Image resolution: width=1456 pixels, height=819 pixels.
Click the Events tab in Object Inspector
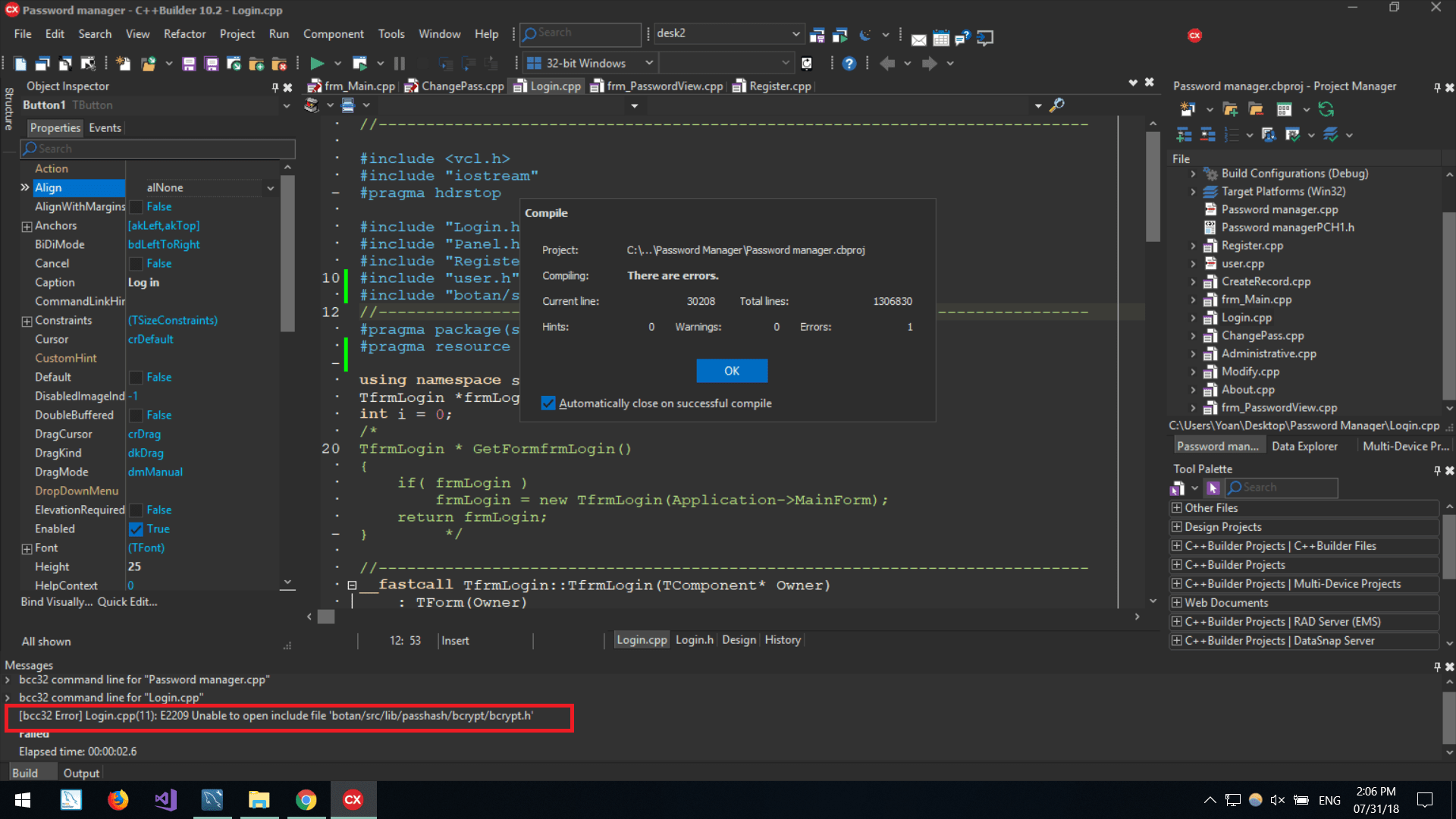(x=105, y=127)
